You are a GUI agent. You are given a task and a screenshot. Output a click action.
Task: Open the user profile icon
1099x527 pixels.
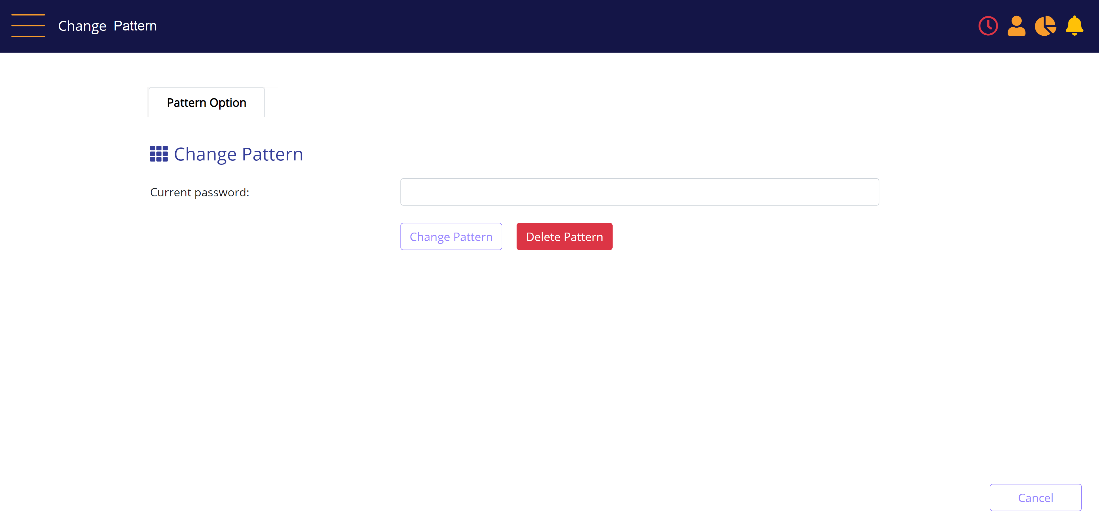coord(1016,26)
